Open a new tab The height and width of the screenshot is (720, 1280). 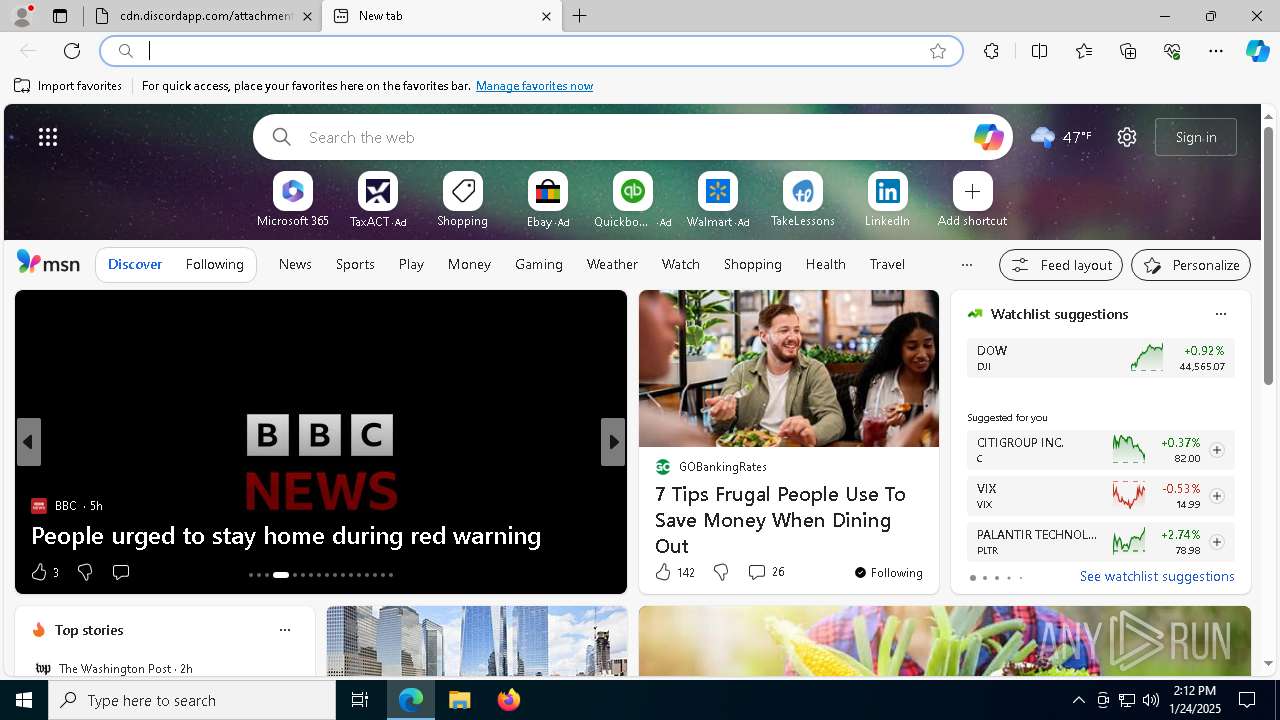(x=580, y=16)
